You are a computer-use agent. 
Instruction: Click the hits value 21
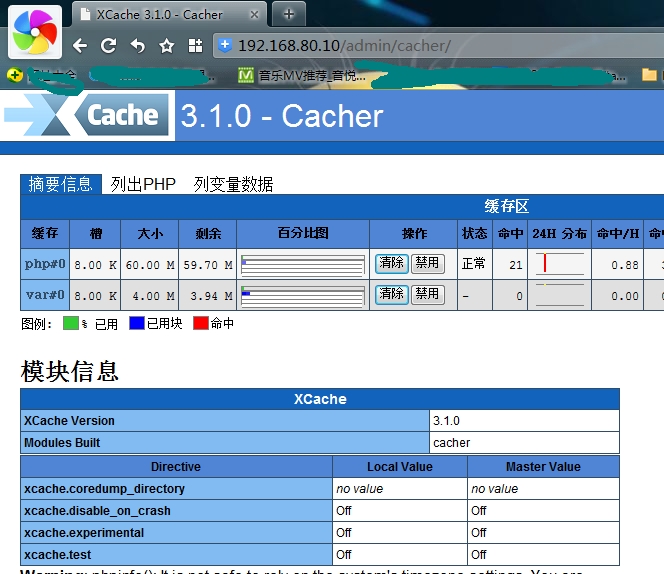515,265
